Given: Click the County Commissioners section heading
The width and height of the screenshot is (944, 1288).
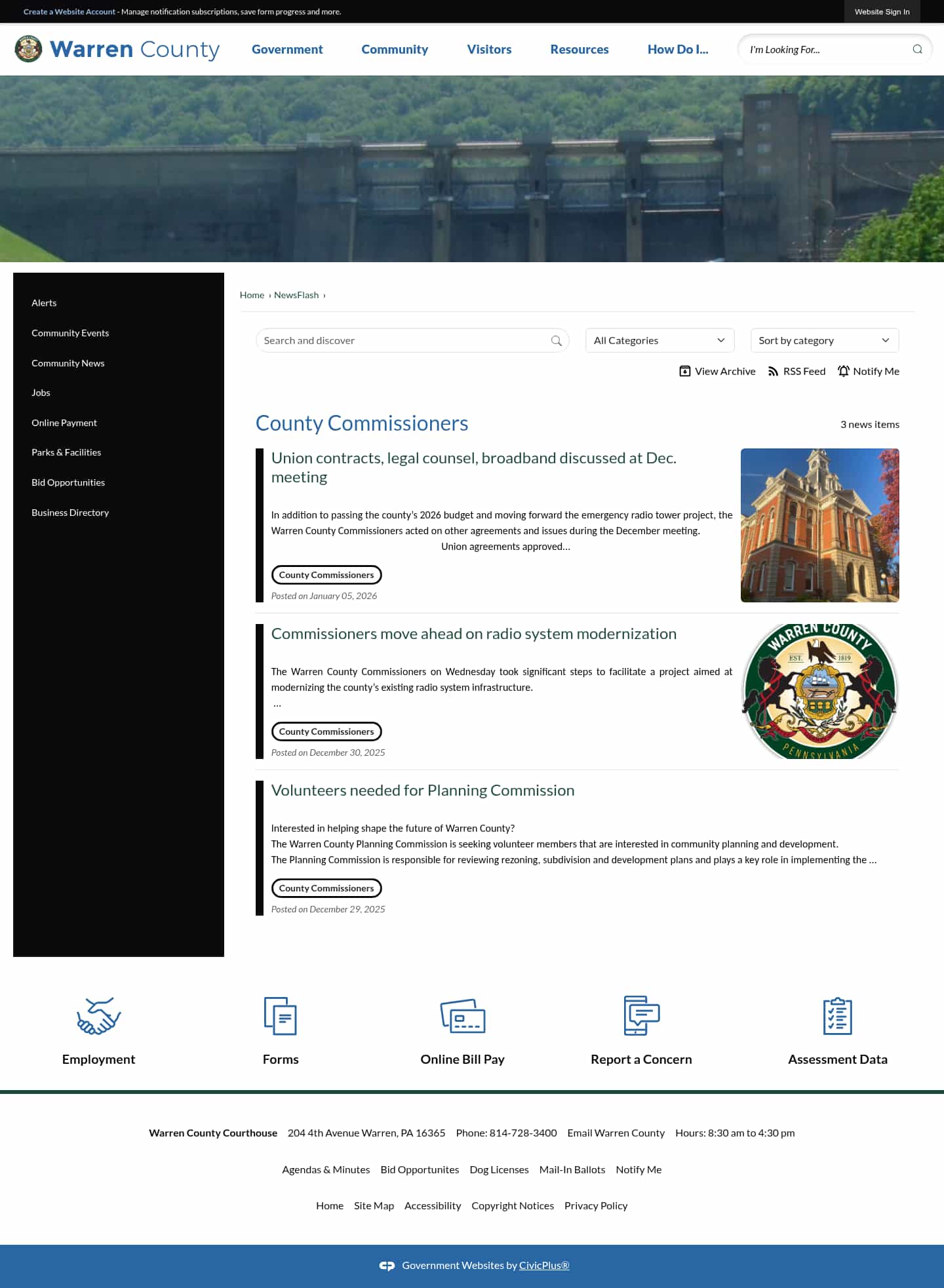Looking at the screenshot, I should point(362,423).
